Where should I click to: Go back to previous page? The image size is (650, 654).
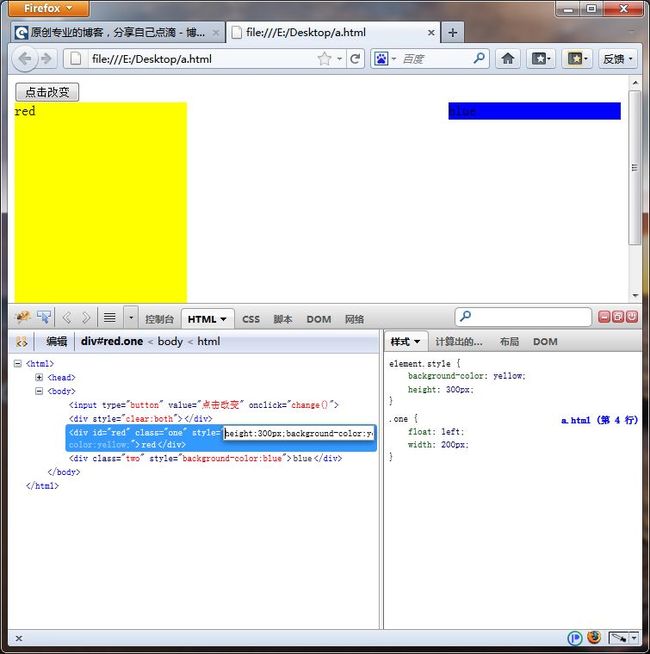coord(25,59)
